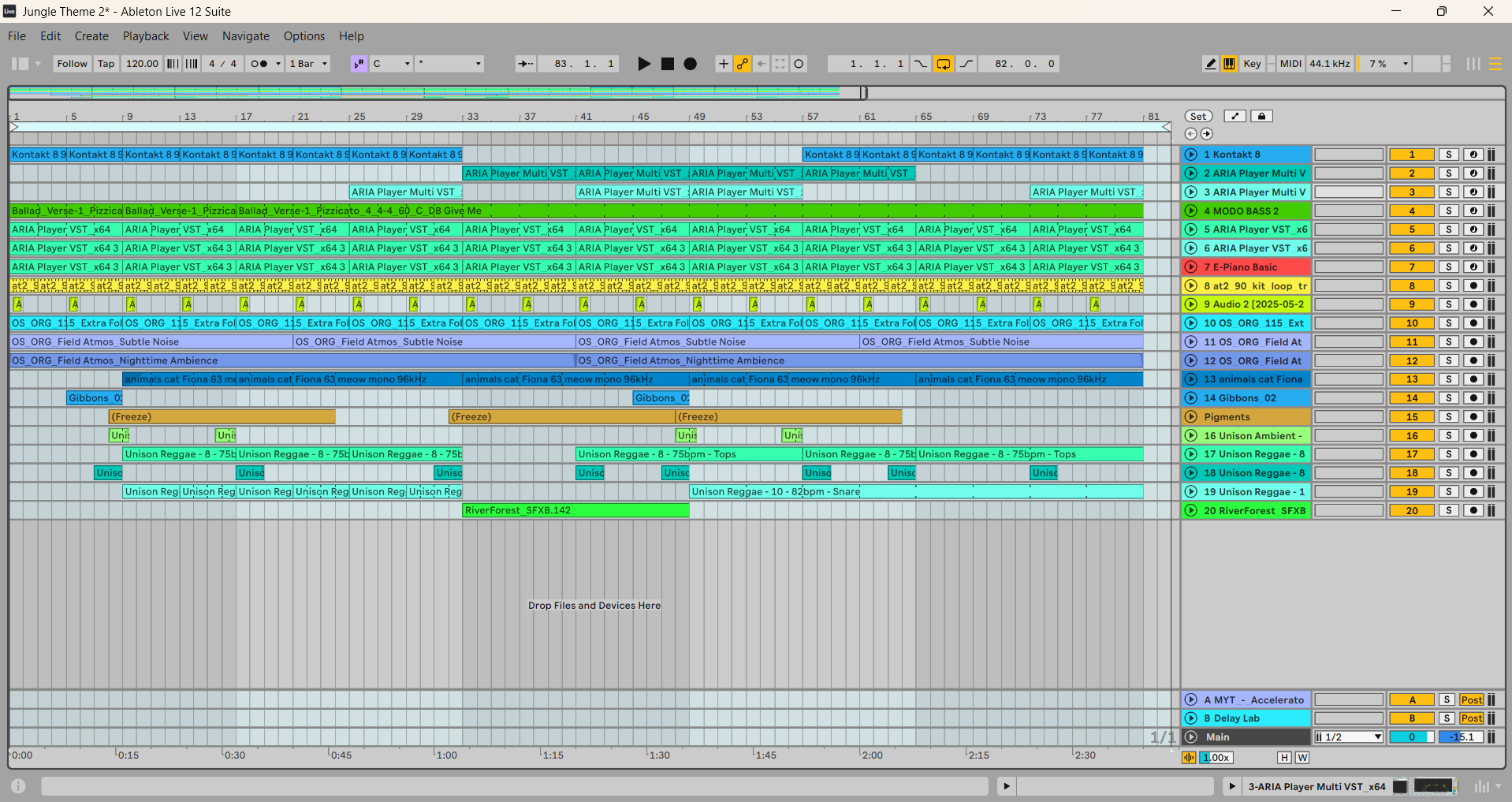Click the Arrangement Record button

[691, 64]
